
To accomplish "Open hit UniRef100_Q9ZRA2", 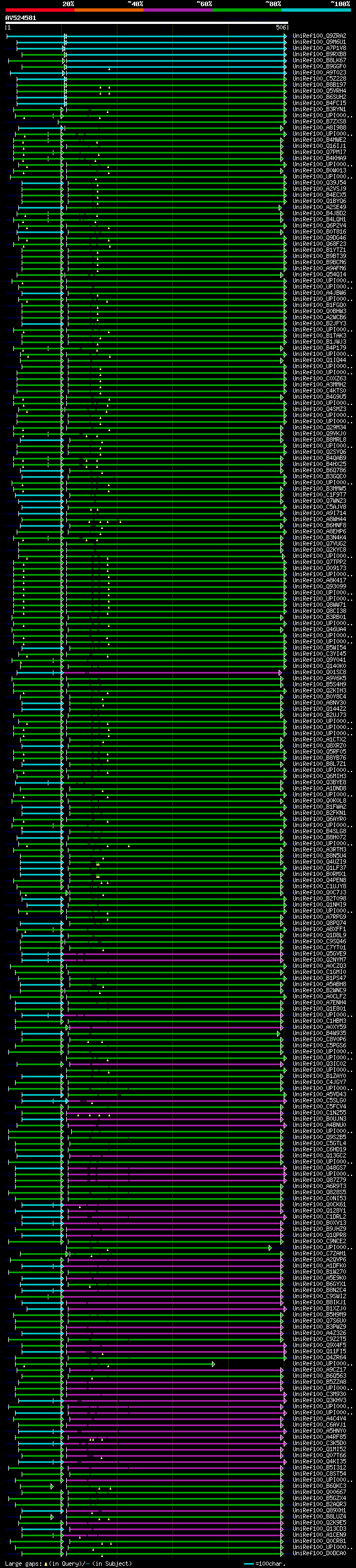I will (x=319, y=36).
